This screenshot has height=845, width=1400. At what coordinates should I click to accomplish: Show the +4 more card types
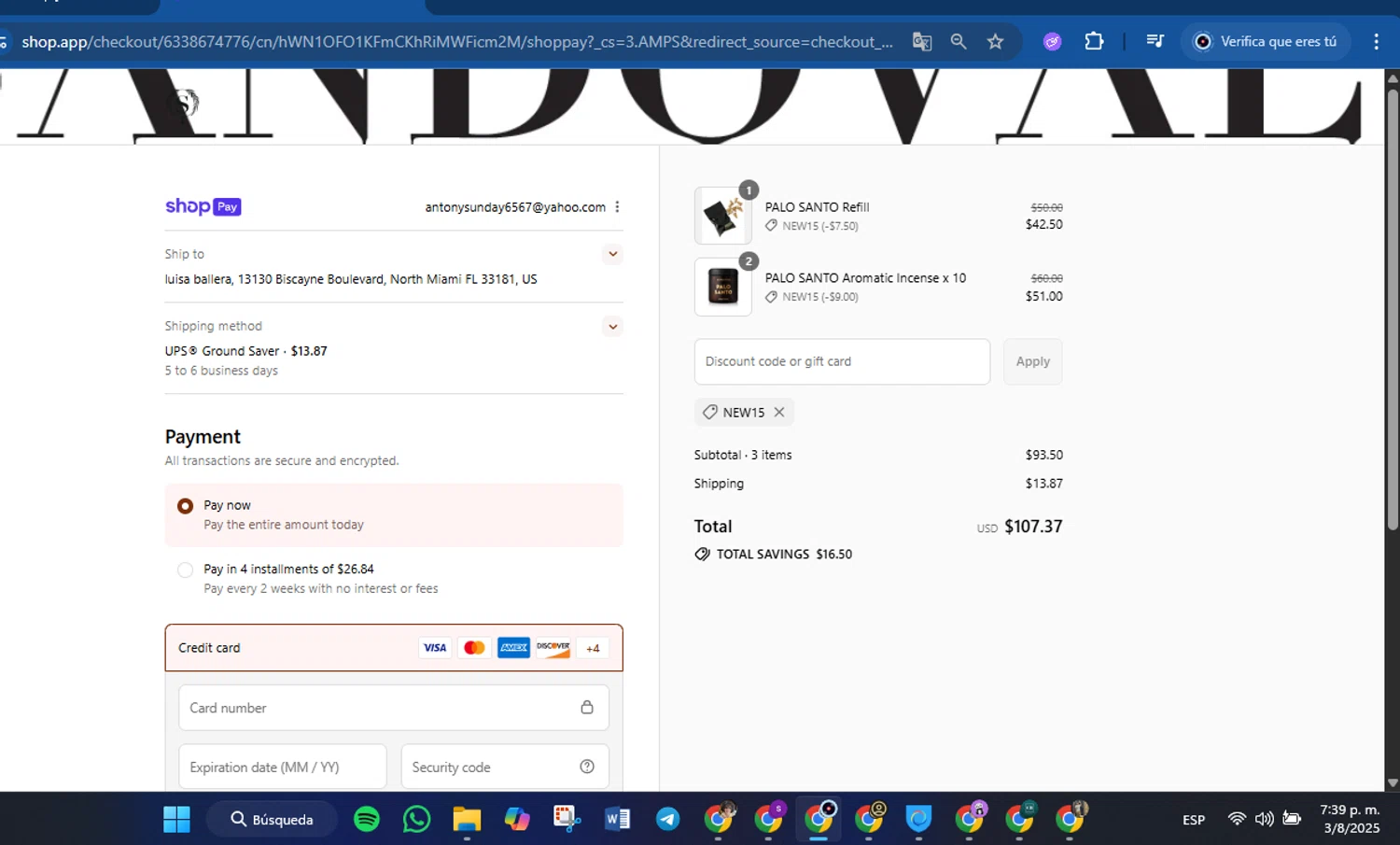coord(593,648)
